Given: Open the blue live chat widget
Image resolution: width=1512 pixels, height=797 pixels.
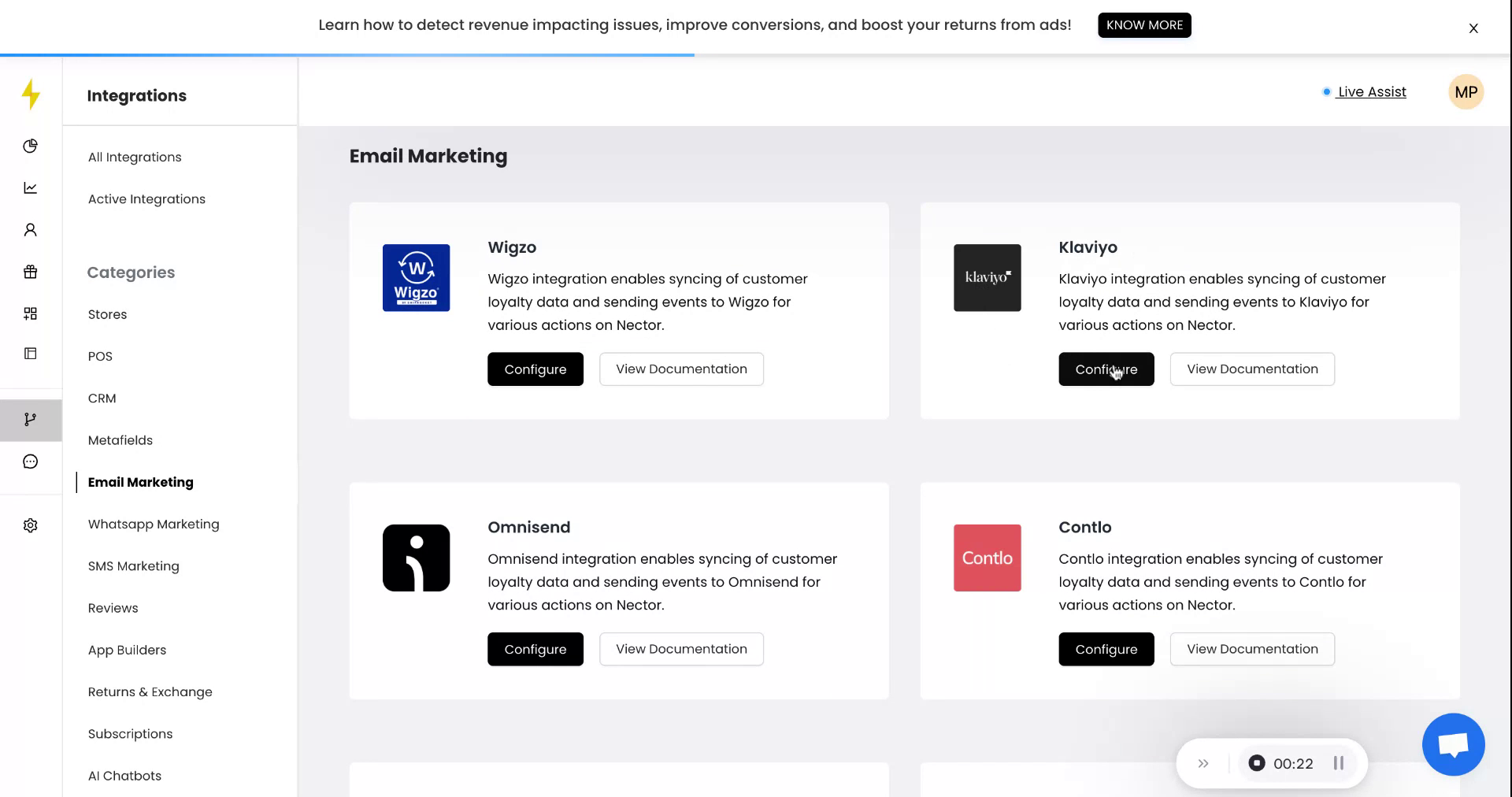Looking at the screenshot, I should click(x=1453, y=744).
